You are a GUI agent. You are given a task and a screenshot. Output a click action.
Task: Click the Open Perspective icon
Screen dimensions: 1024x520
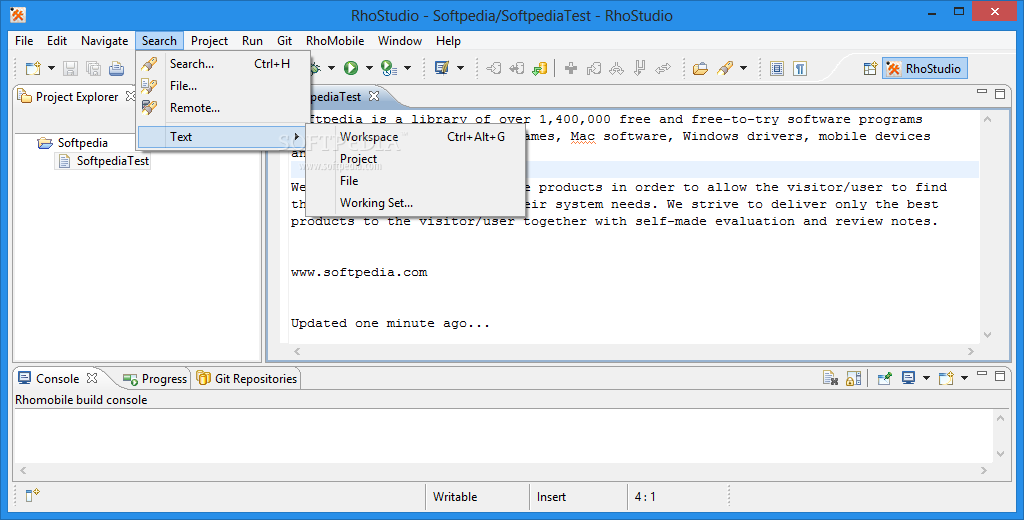(870, 69)
